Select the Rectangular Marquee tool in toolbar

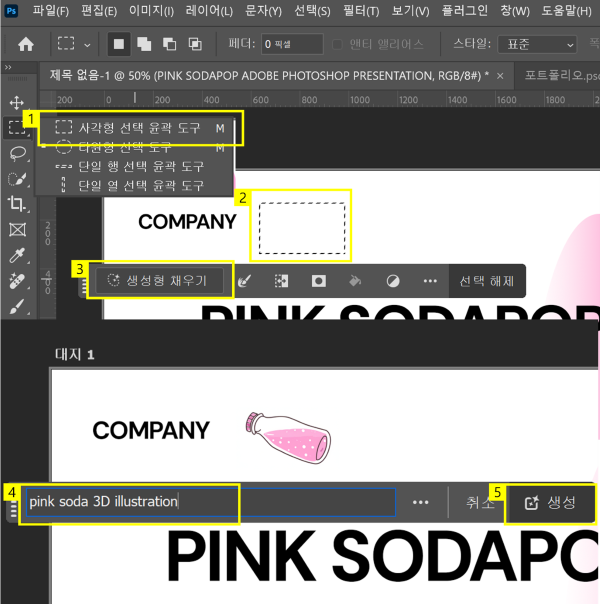point(17,127)
